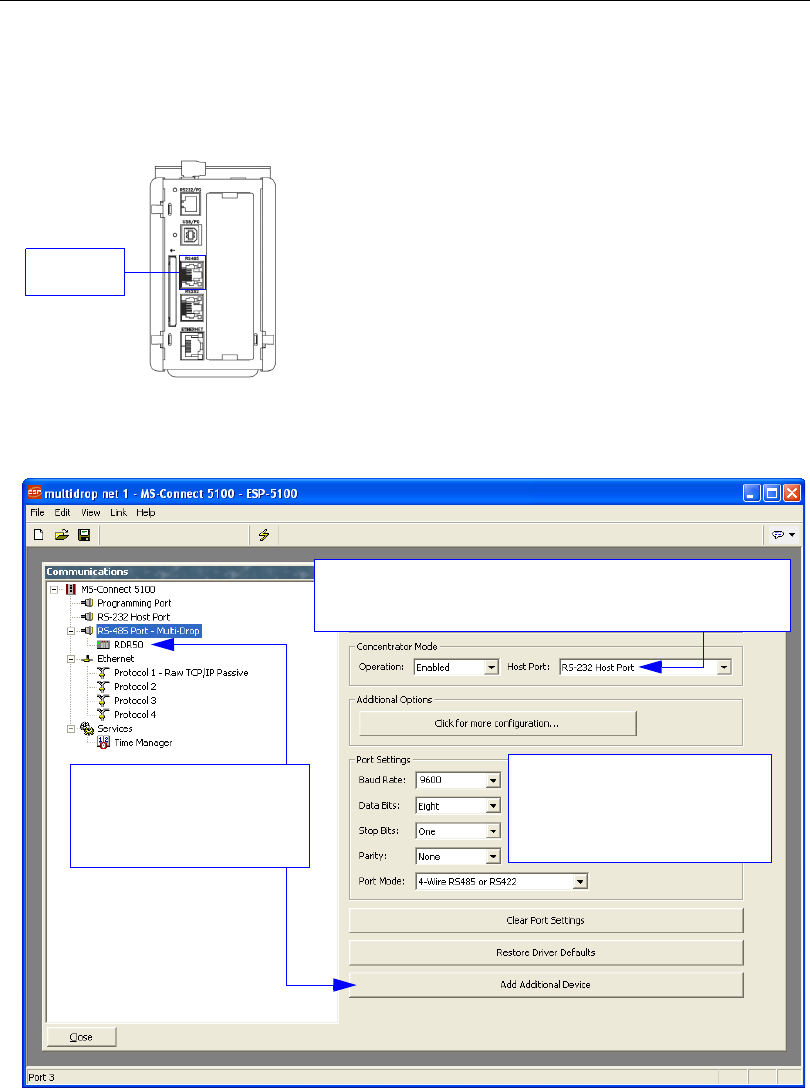This screenshot has height=1088, width=810.
Task: Minimize the ESP-5100 window
Action: (x=751, y=493)
